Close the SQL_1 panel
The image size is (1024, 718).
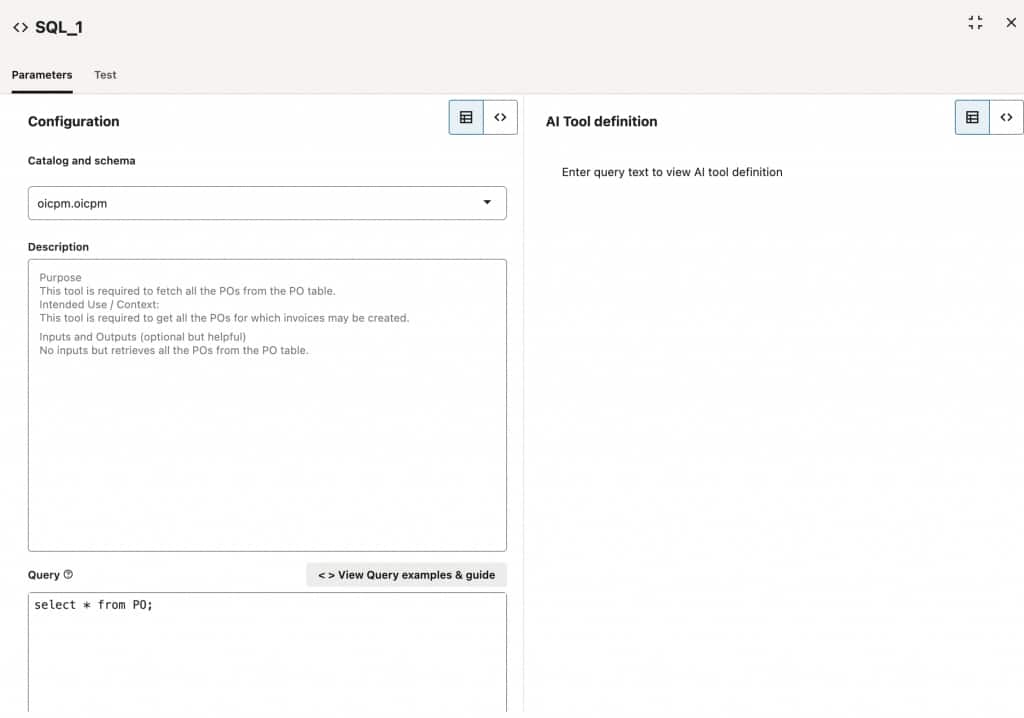[1011, 23]
